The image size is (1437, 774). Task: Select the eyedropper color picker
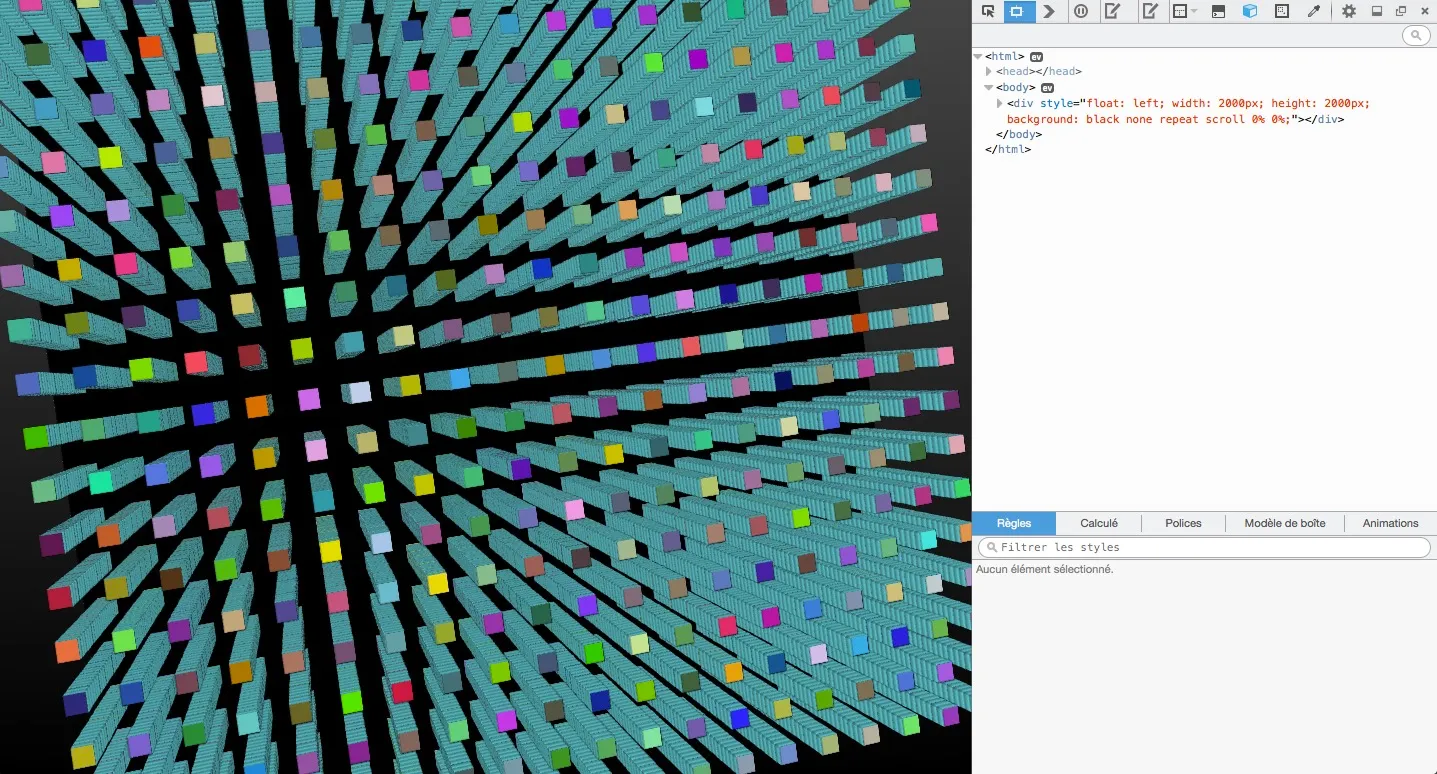tap(1314, 11)
